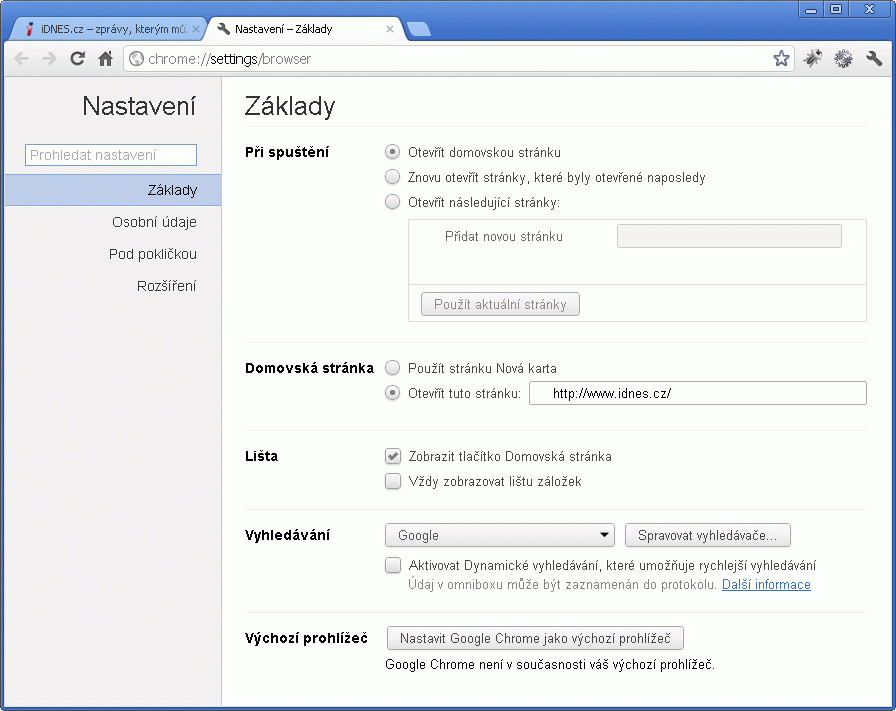Check Vždy zobrazovat lištu záložek

tap(393, 481)
